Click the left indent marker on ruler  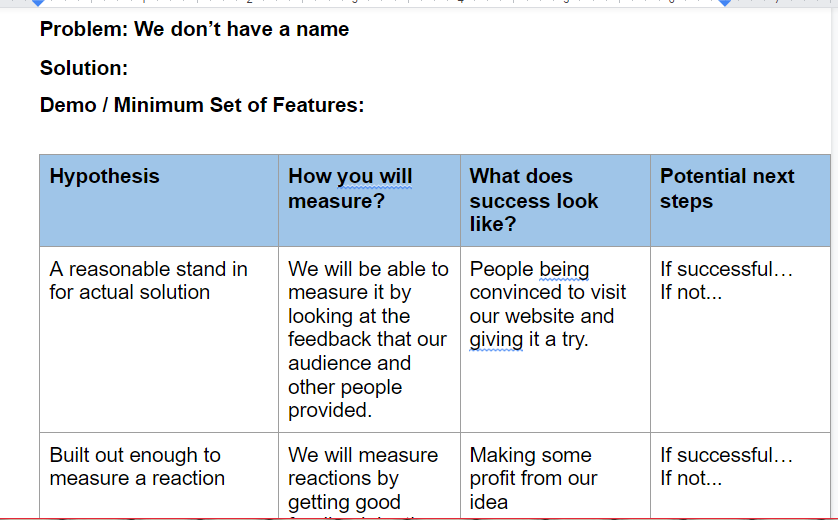tap(38, 3)
